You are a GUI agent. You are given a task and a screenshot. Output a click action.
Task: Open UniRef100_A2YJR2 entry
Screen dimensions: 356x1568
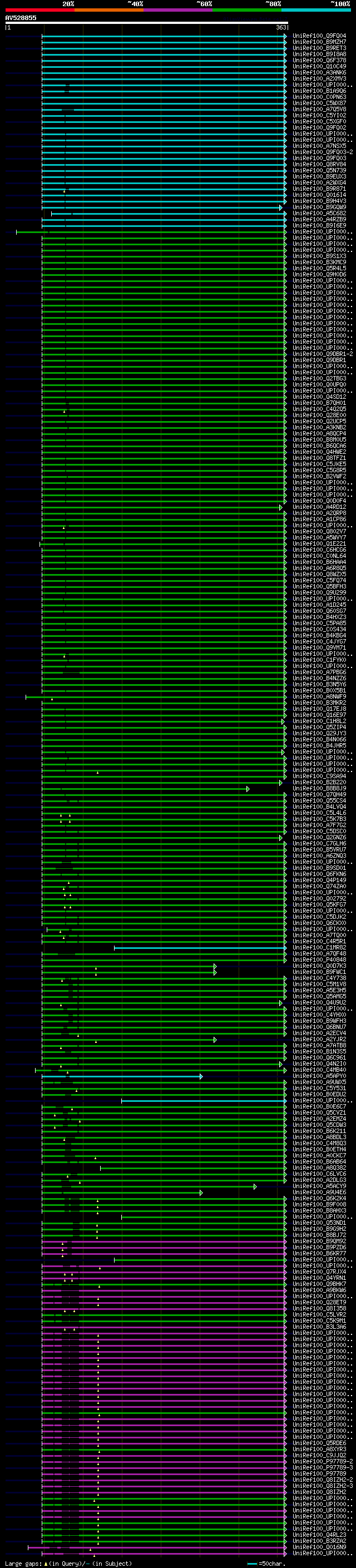click(x=319, y=1039)
